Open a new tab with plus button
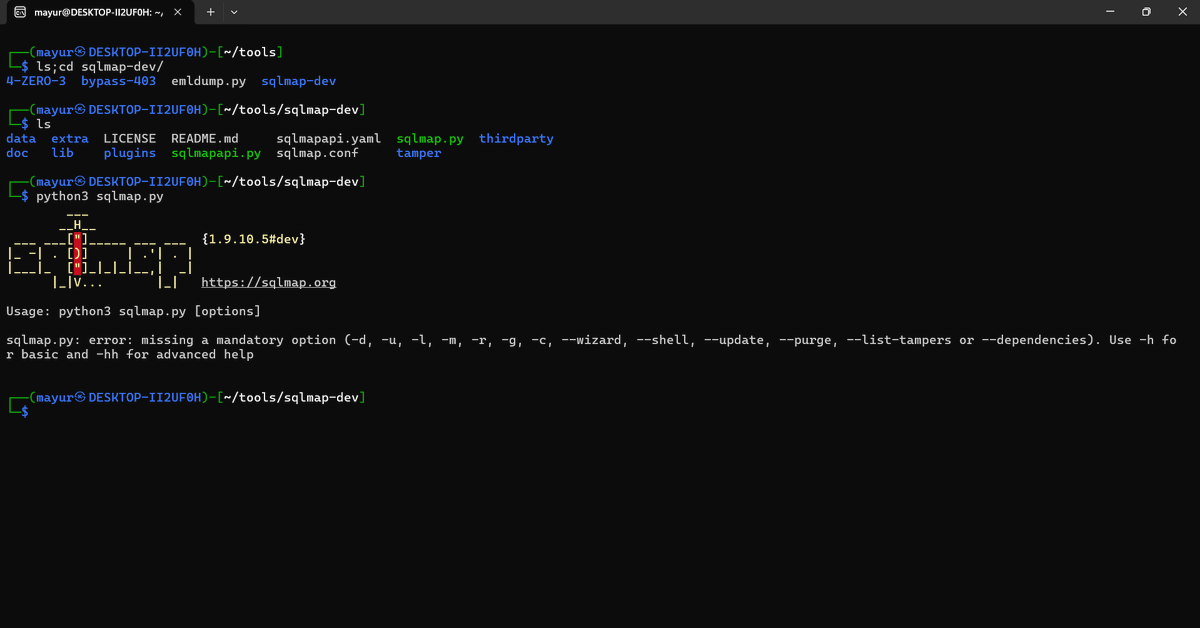The height and width of the screenshot is (628, 1200). 211,12
